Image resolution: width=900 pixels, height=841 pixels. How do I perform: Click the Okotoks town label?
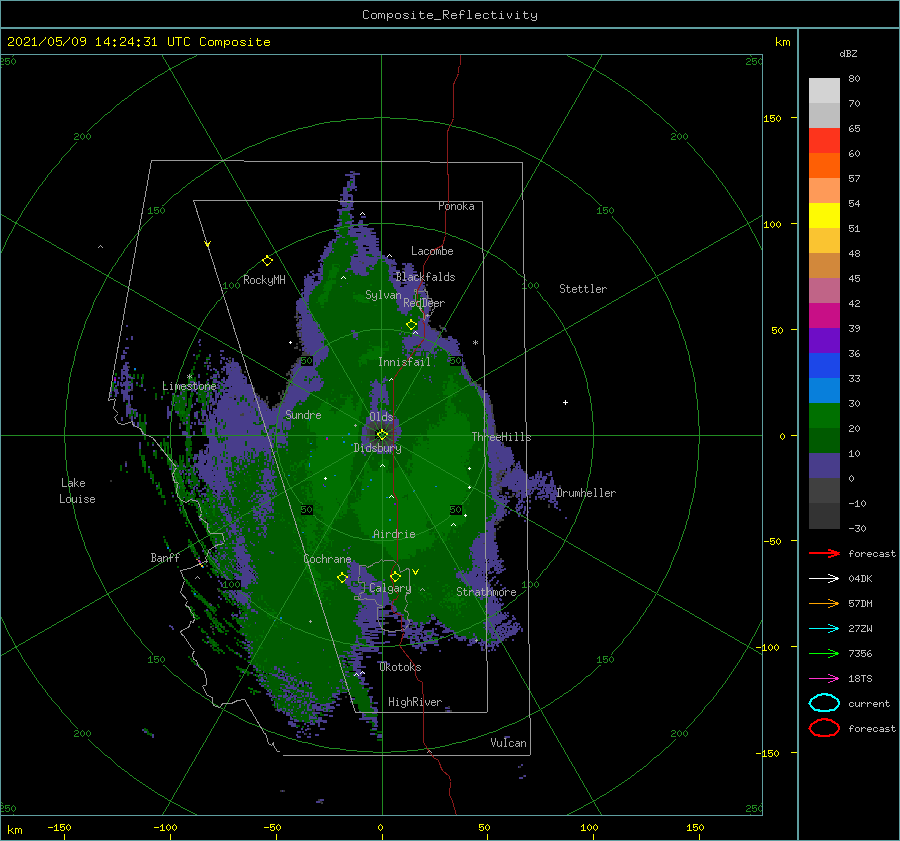pyautogui.click(x=400, y=667)
